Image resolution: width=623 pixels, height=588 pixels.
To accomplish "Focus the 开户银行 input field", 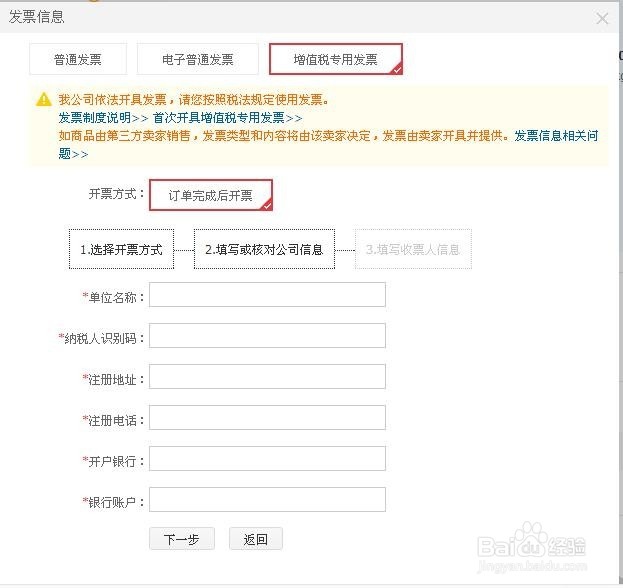I will pyautogui.click(x=267, y=458).
